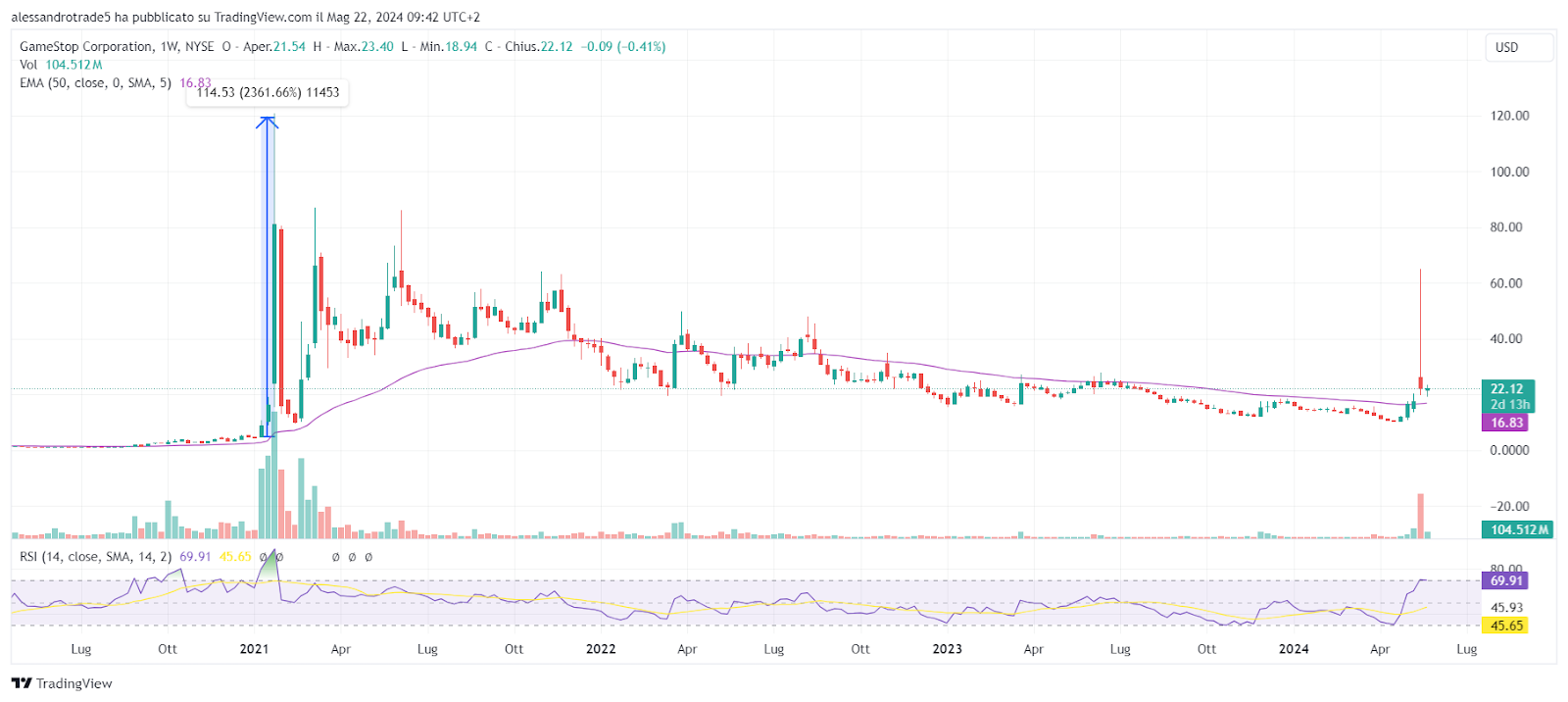The image size is (1568, 702).
Task: Click the 80.00 price axis label
Action: (1506, 227)
